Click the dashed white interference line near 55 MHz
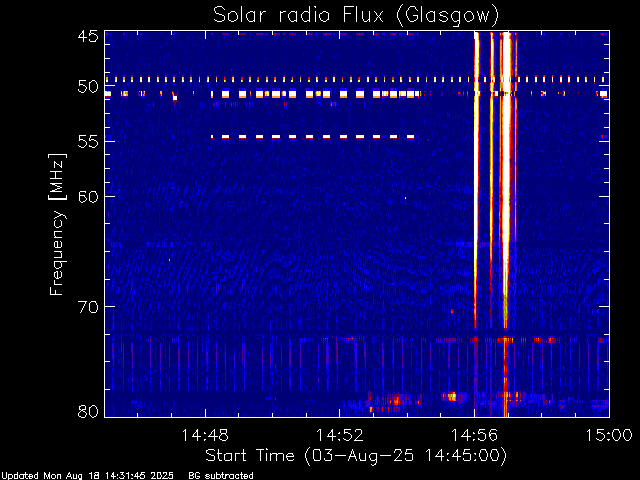 pyautogui.click(x=313, y=137)
